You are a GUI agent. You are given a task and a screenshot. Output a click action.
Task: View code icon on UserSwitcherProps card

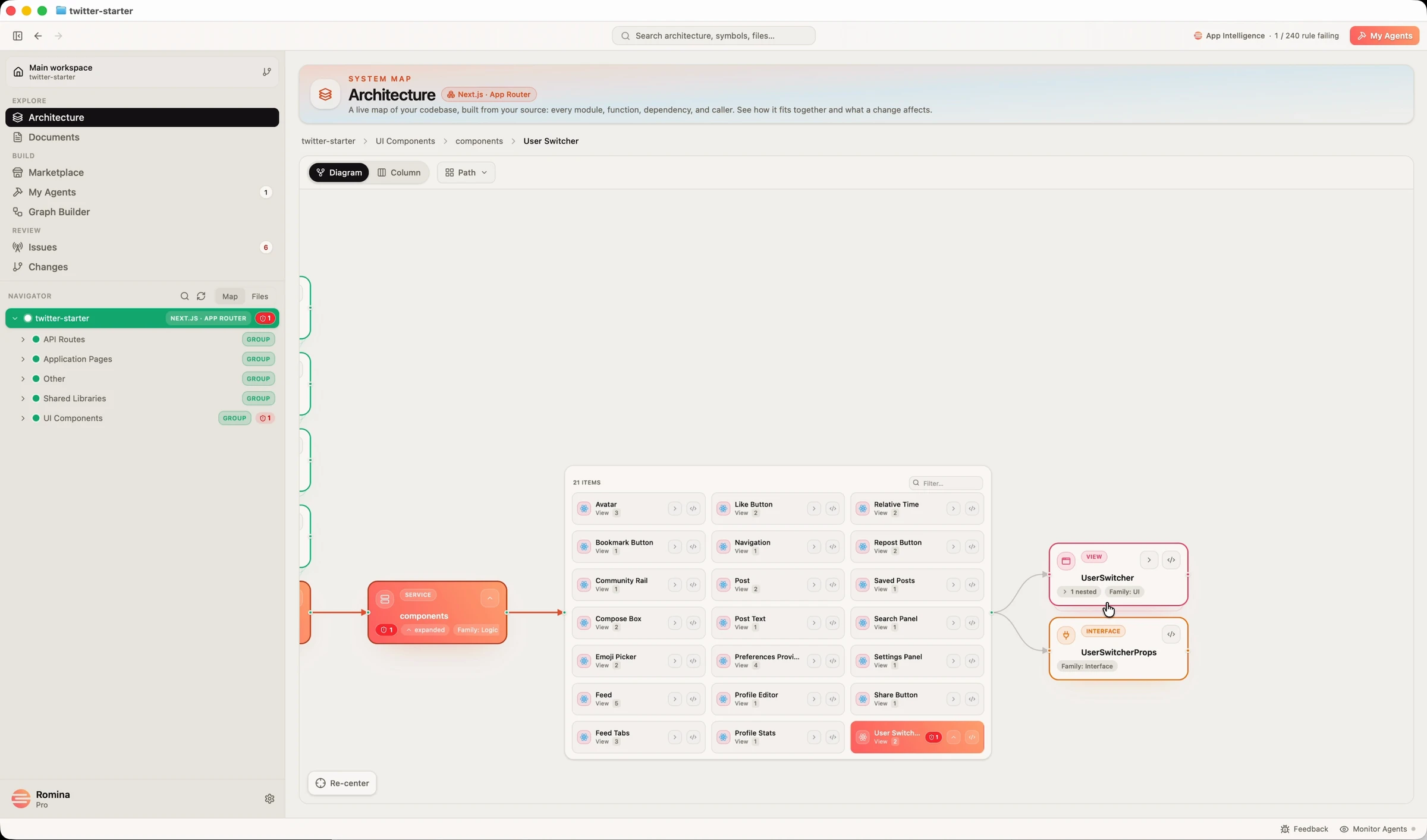pos(1171,634)
